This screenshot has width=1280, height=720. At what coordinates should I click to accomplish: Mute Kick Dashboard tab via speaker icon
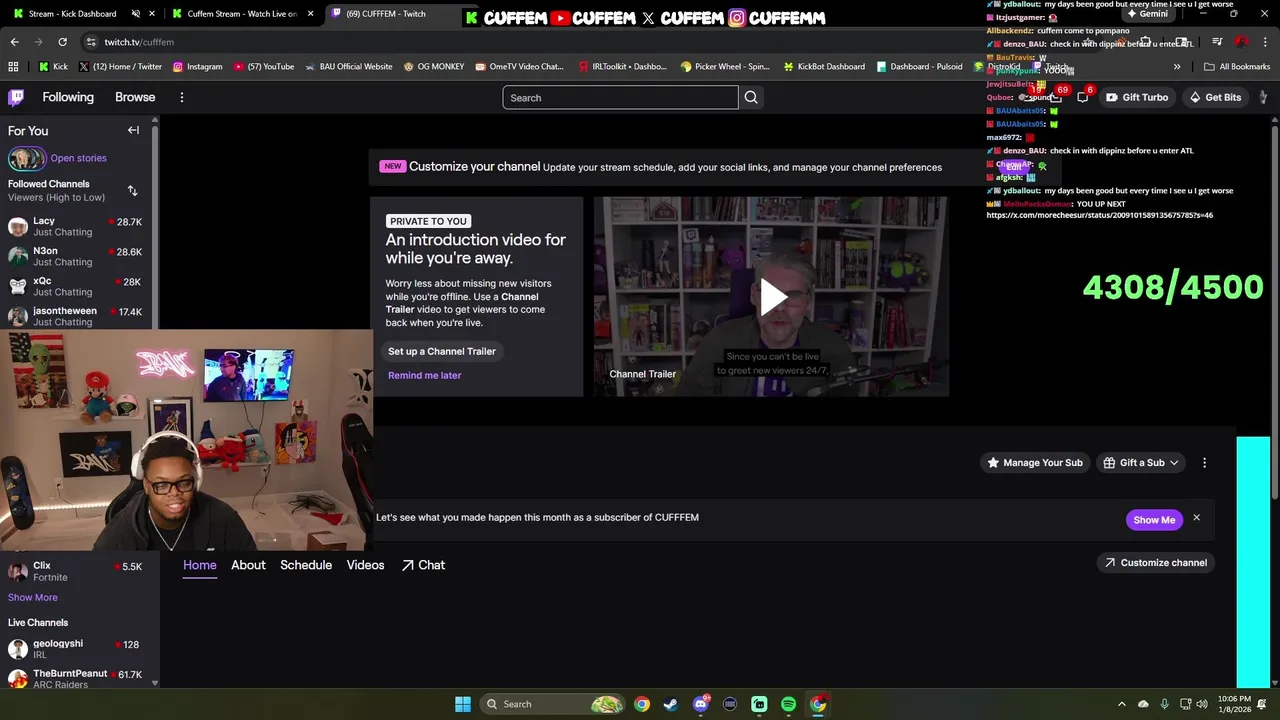click(x=135, y=14)
